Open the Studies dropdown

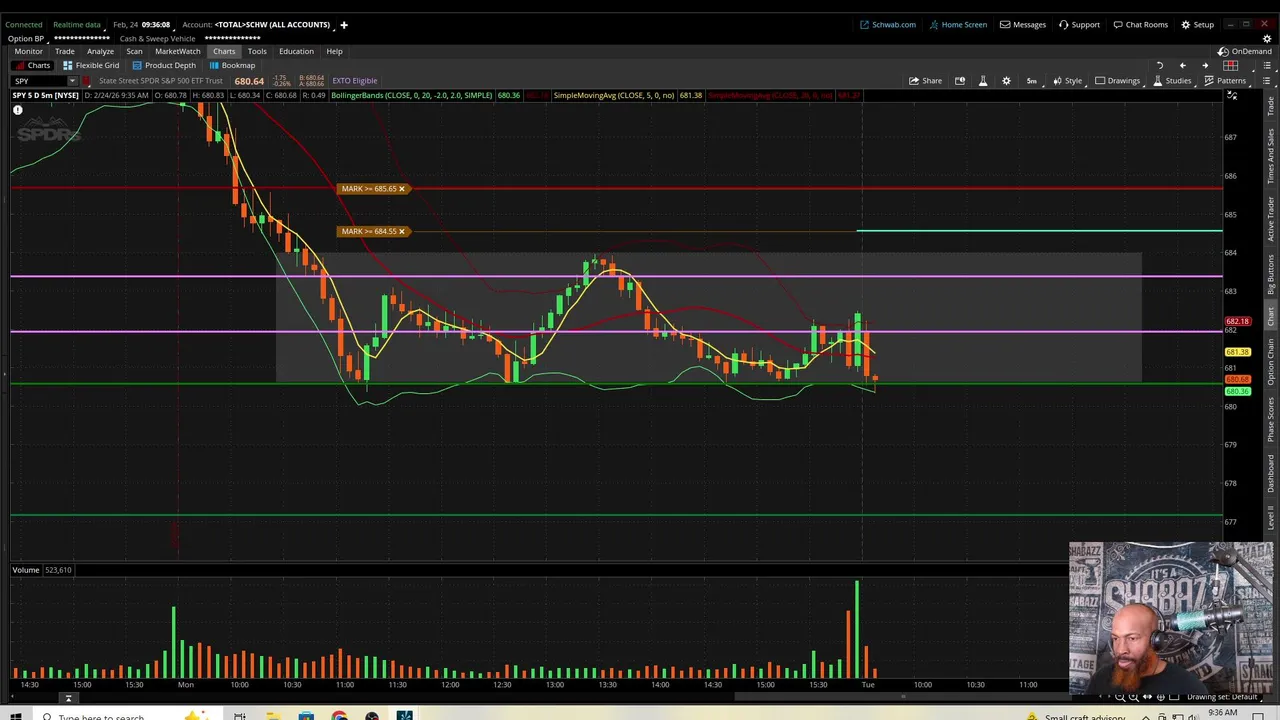(1171, 80)
